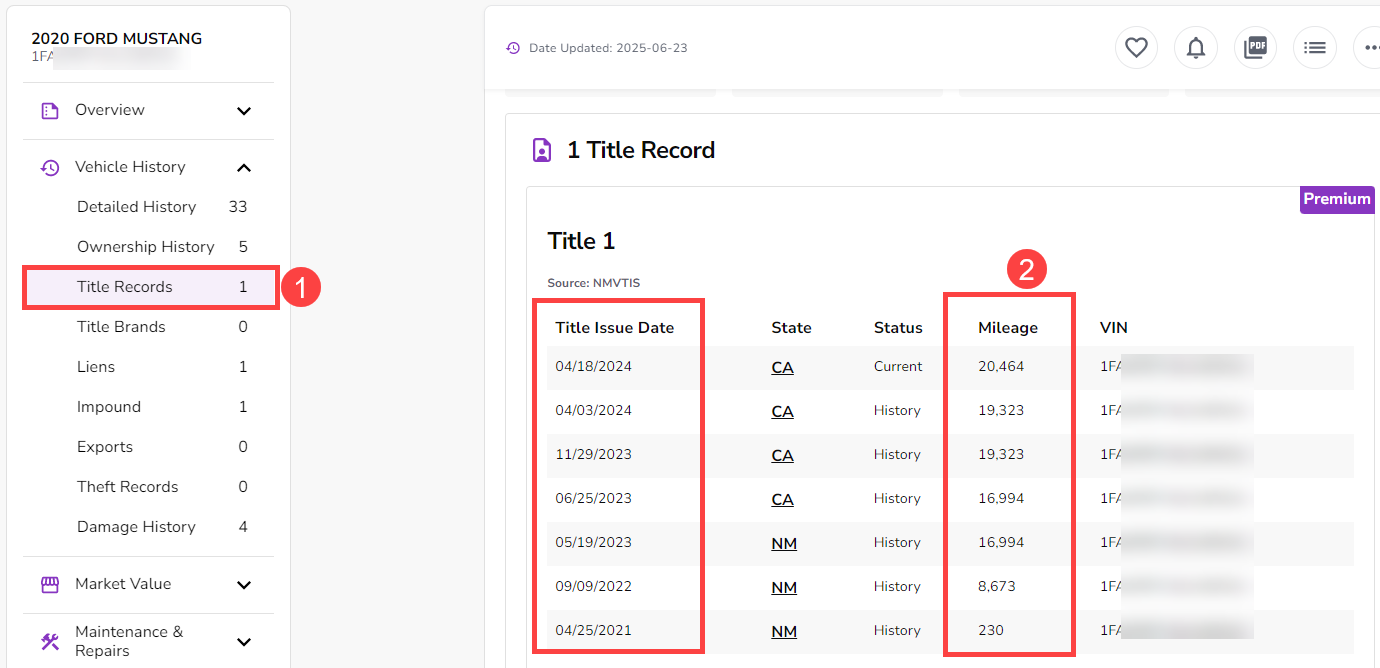
Task: Select Title Records in sidebar
Action: click(150, 287)
